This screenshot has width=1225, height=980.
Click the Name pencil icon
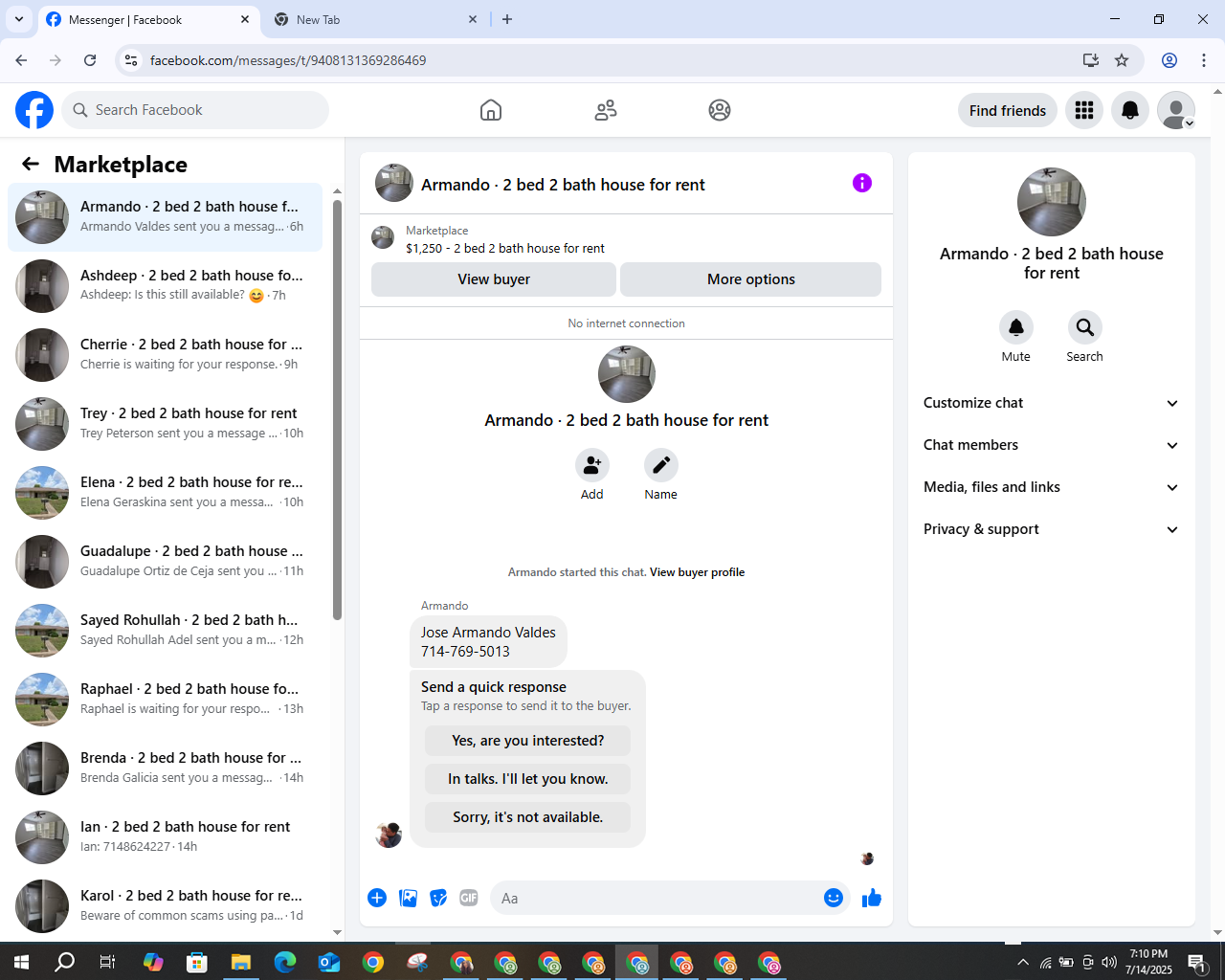click(661, 465)
